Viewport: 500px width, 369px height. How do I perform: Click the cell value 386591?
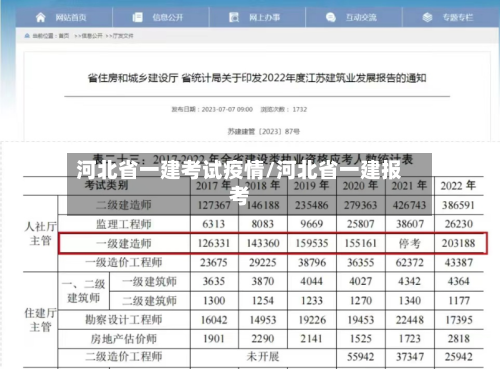pyautogui.click(x=458, y=205)
